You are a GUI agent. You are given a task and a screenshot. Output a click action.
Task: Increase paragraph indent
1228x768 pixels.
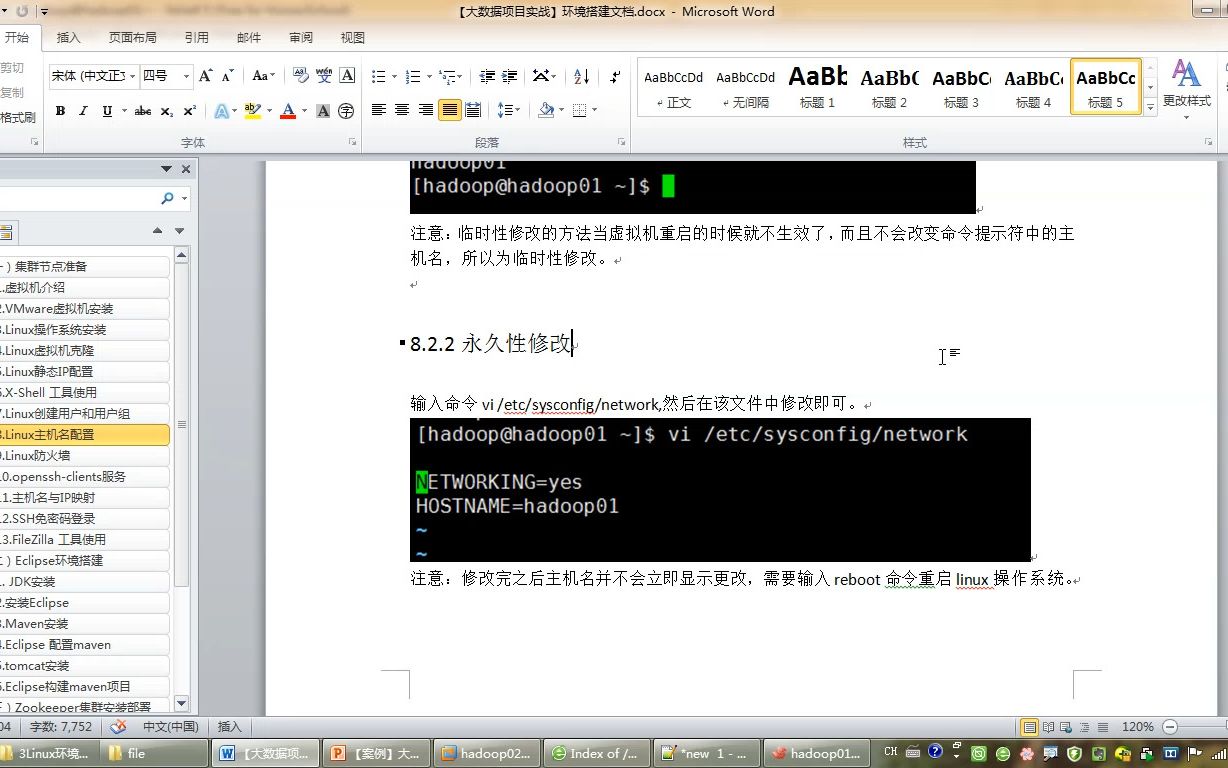[510, 76]
